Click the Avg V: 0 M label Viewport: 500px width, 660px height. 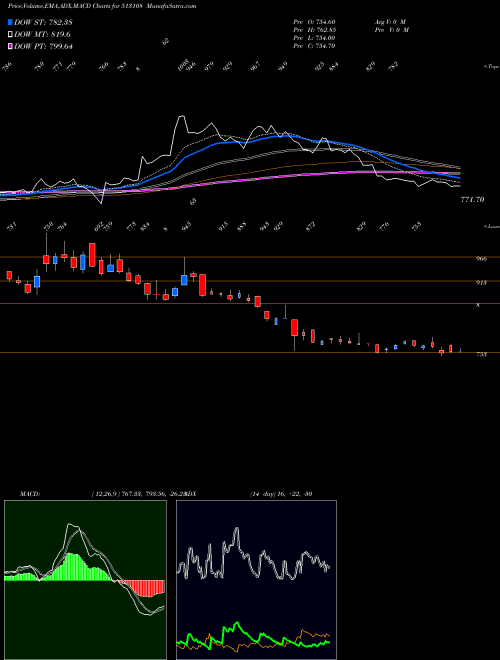pos(390,22)
